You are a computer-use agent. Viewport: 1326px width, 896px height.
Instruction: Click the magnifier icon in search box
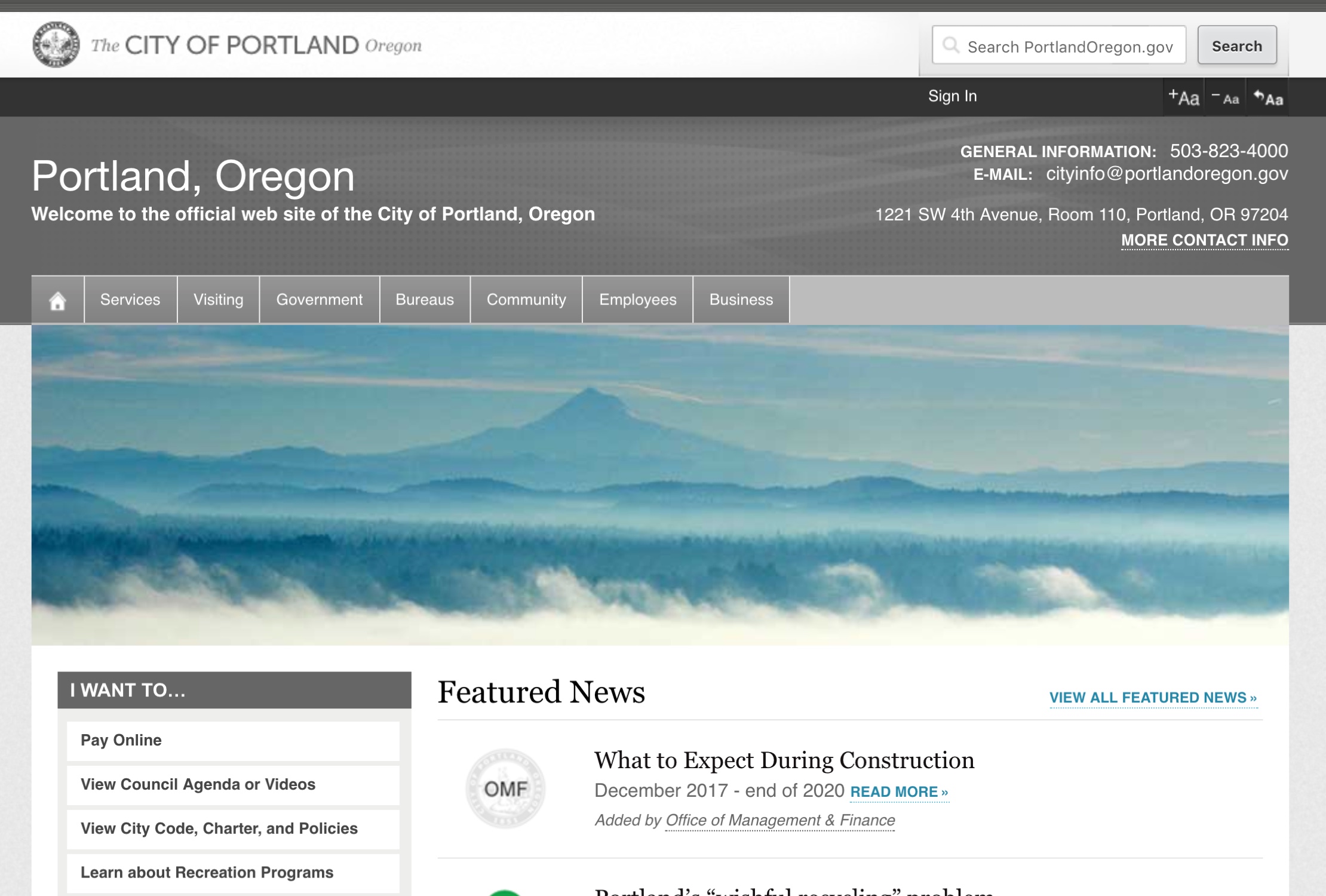point(950,45)
